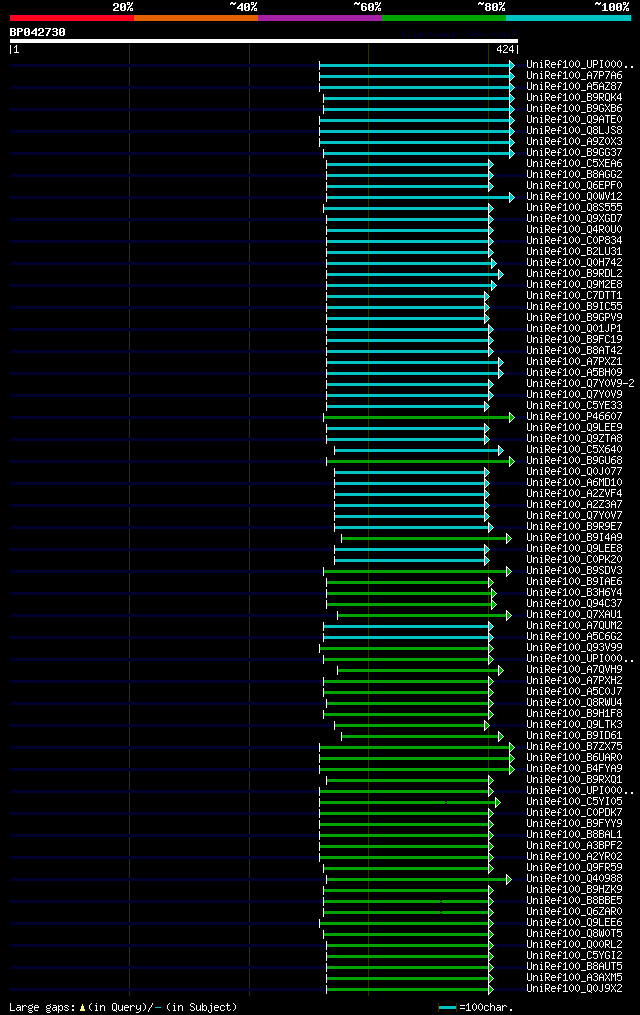Select the UniRef100_Q9LEE8 label
This screenshot has width=640, height=1015.
click(574, 549)
